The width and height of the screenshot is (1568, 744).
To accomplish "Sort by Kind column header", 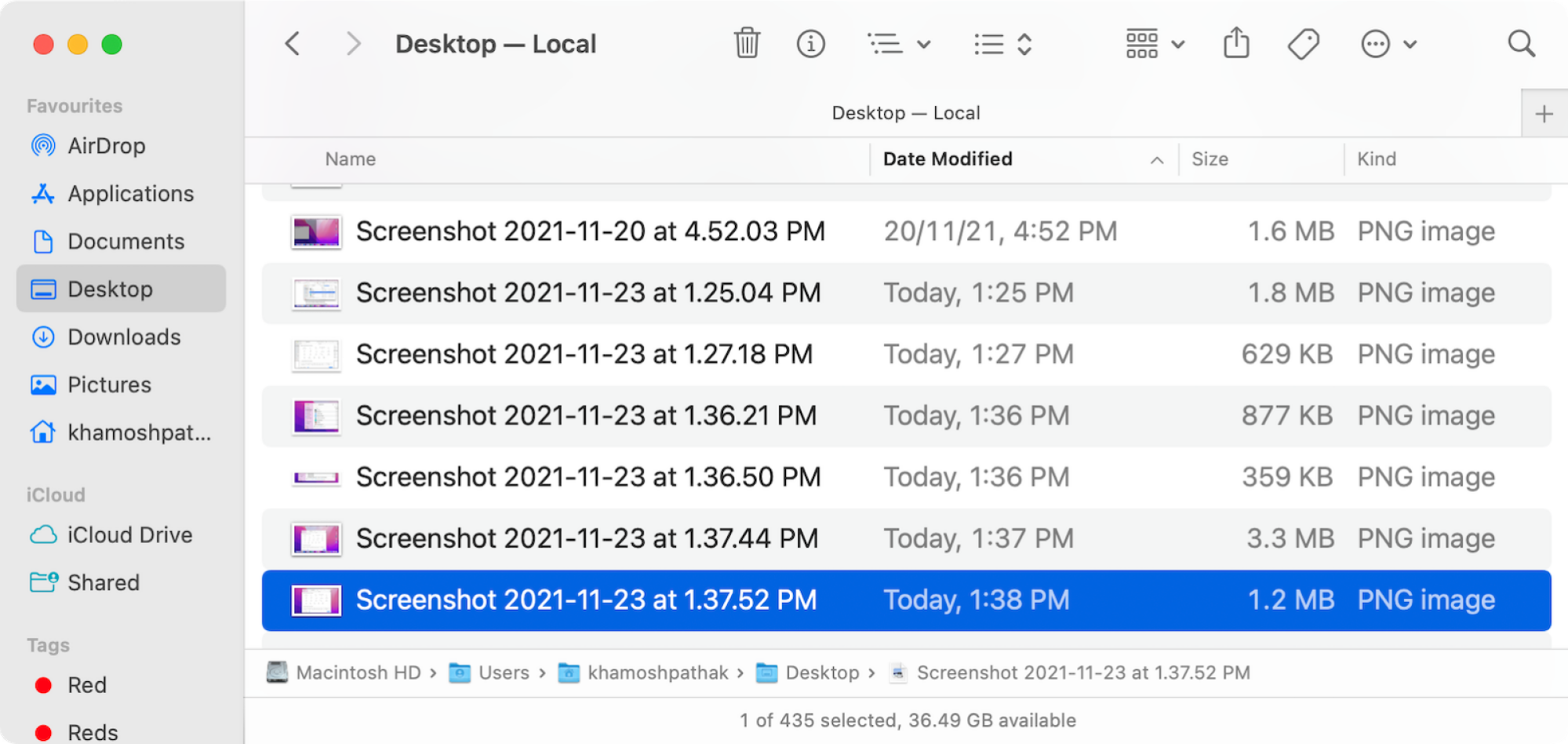I will 1377,159.
